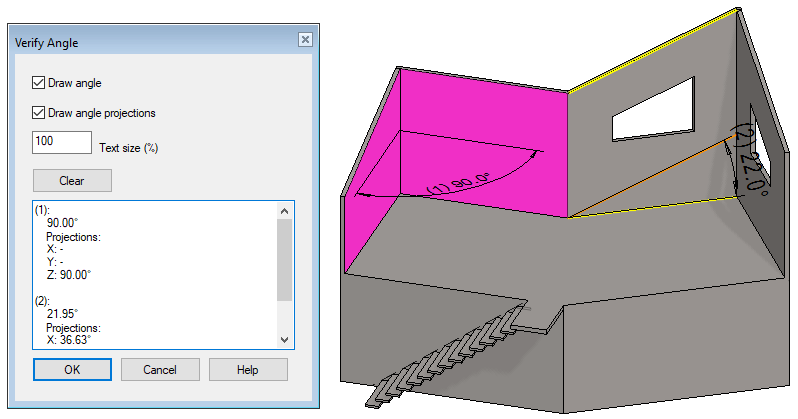Select the 21.95° result line
The width and height of the screenshot is (798, 419).
click(62, 314)
